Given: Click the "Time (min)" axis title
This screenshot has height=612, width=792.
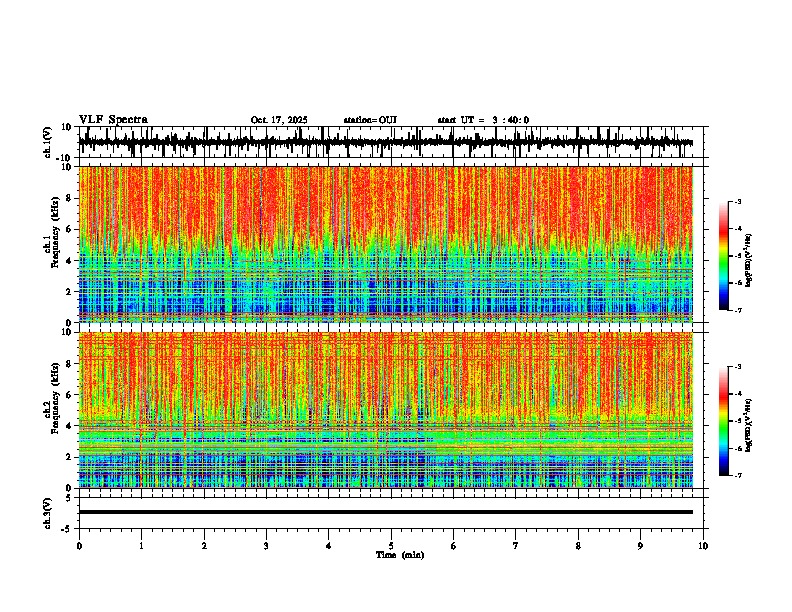Looking at the screenshot, I should (x=400, y=555).
